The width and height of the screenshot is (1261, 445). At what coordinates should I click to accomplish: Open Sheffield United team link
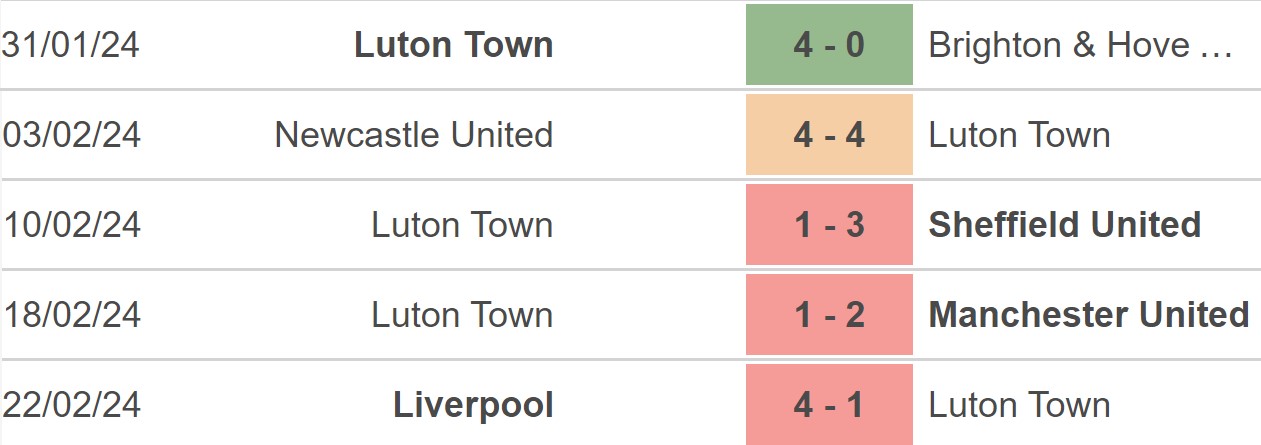[1065, 225]
